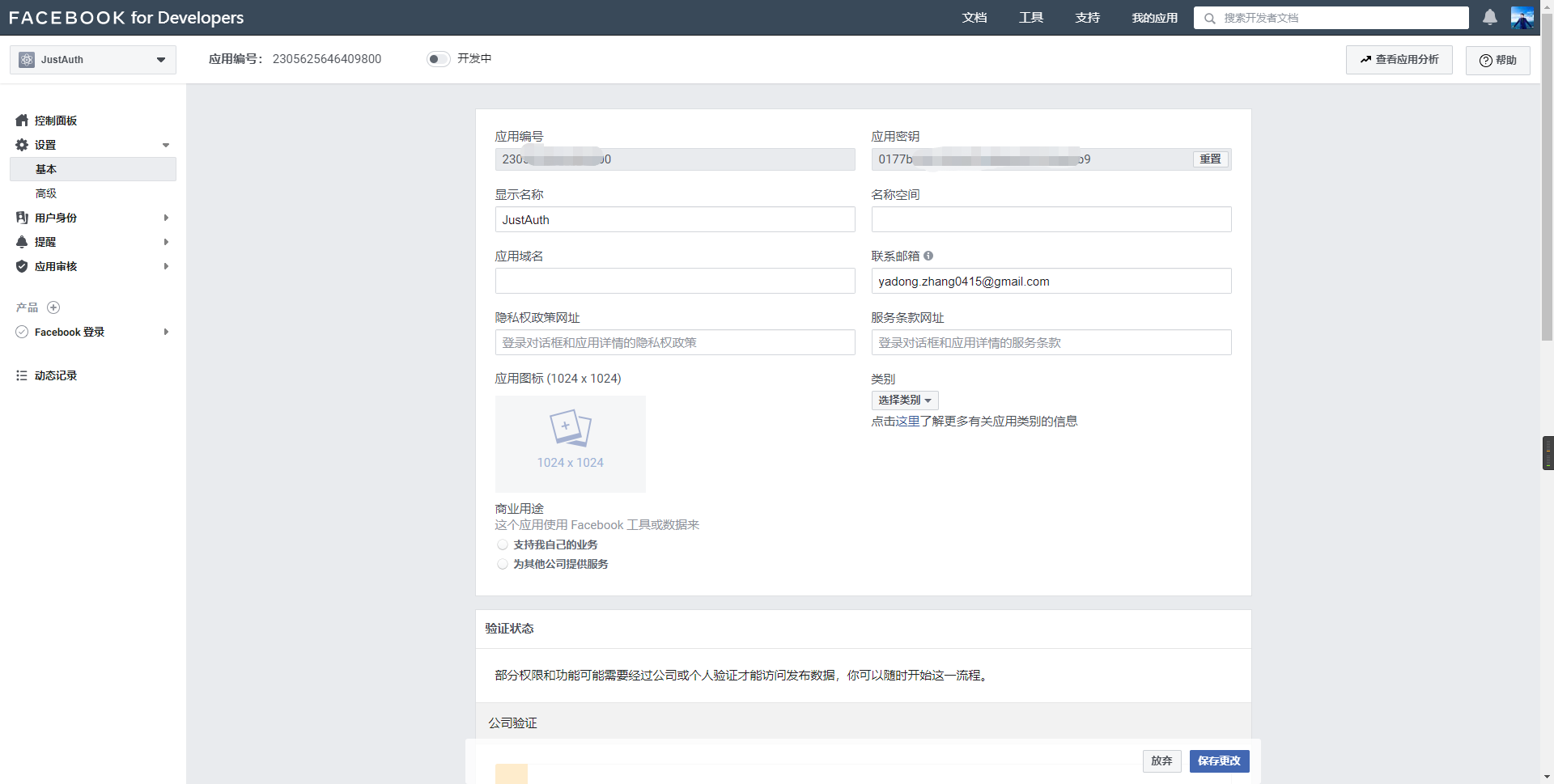Collapse the 设置 section arrow
The width and height of the screenshot is (1554, 784).
click(x=166, y=146)
